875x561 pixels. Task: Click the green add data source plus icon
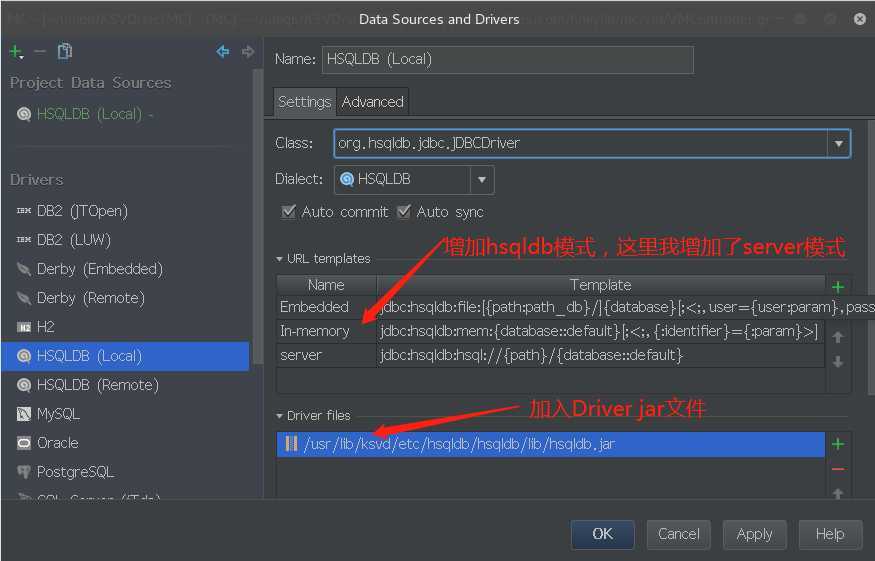point(16,52)
